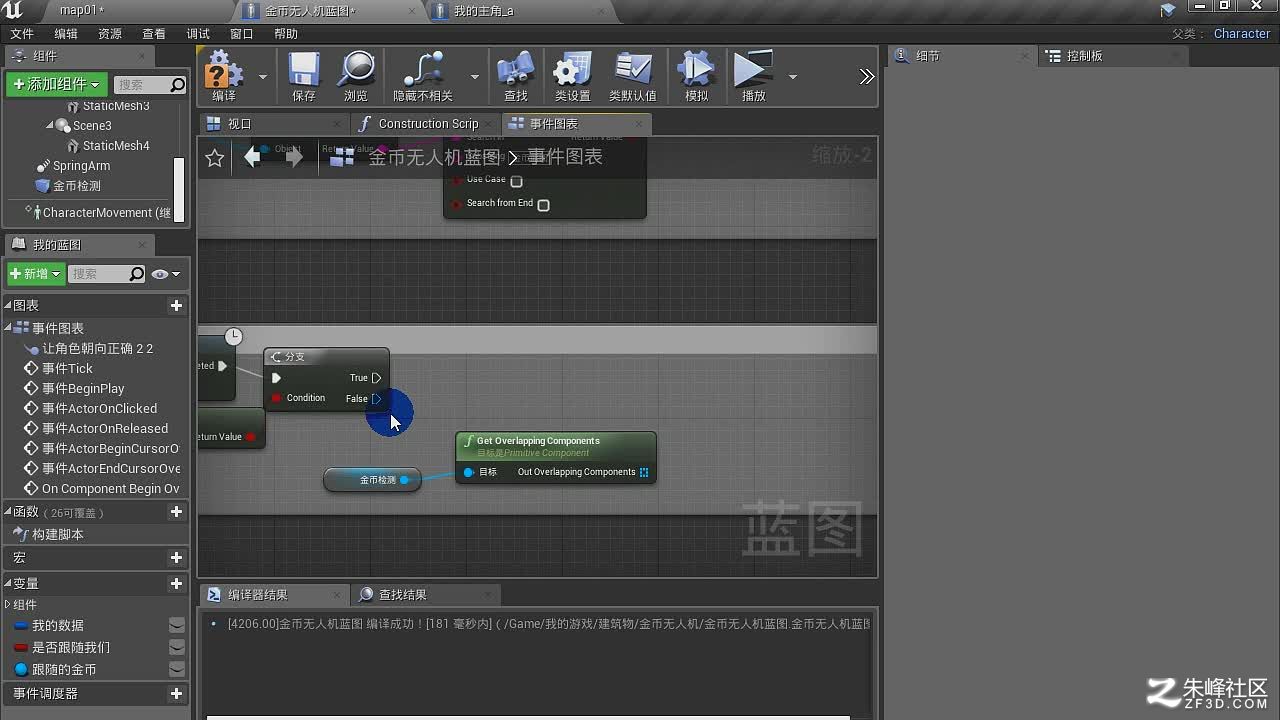Switch to the Construction Script tab
This screenshot has height=720, width=1280.
(x=428, y=124)
